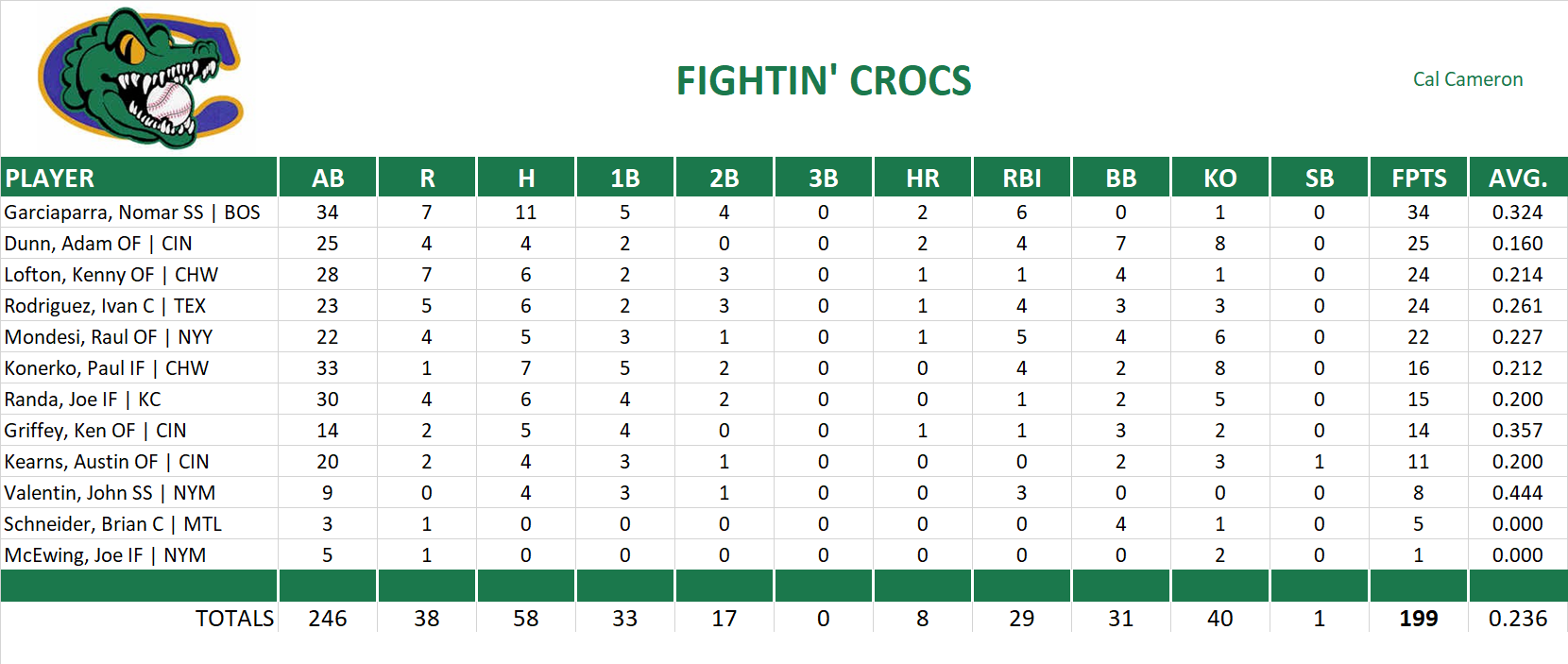The image size is (1568, 664).
Task: Click the RBI column header
Action: [x=1021, y=178]
